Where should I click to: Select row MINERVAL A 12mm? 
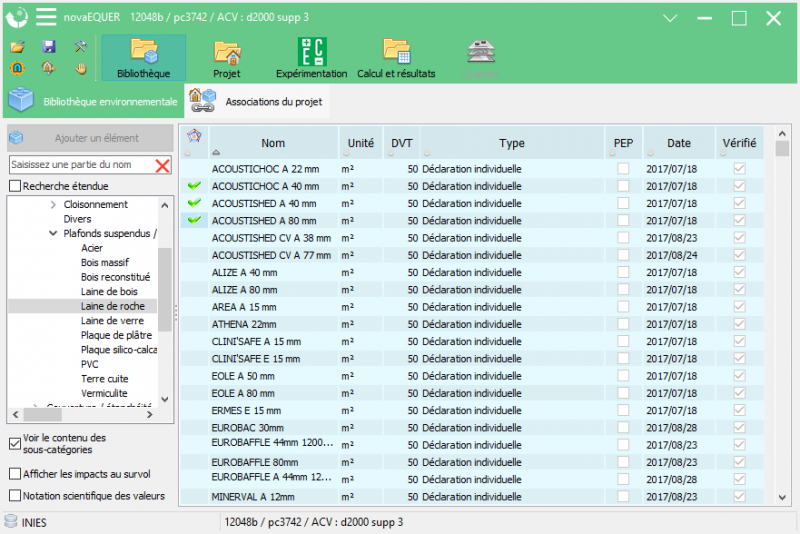tap(472, 496)
